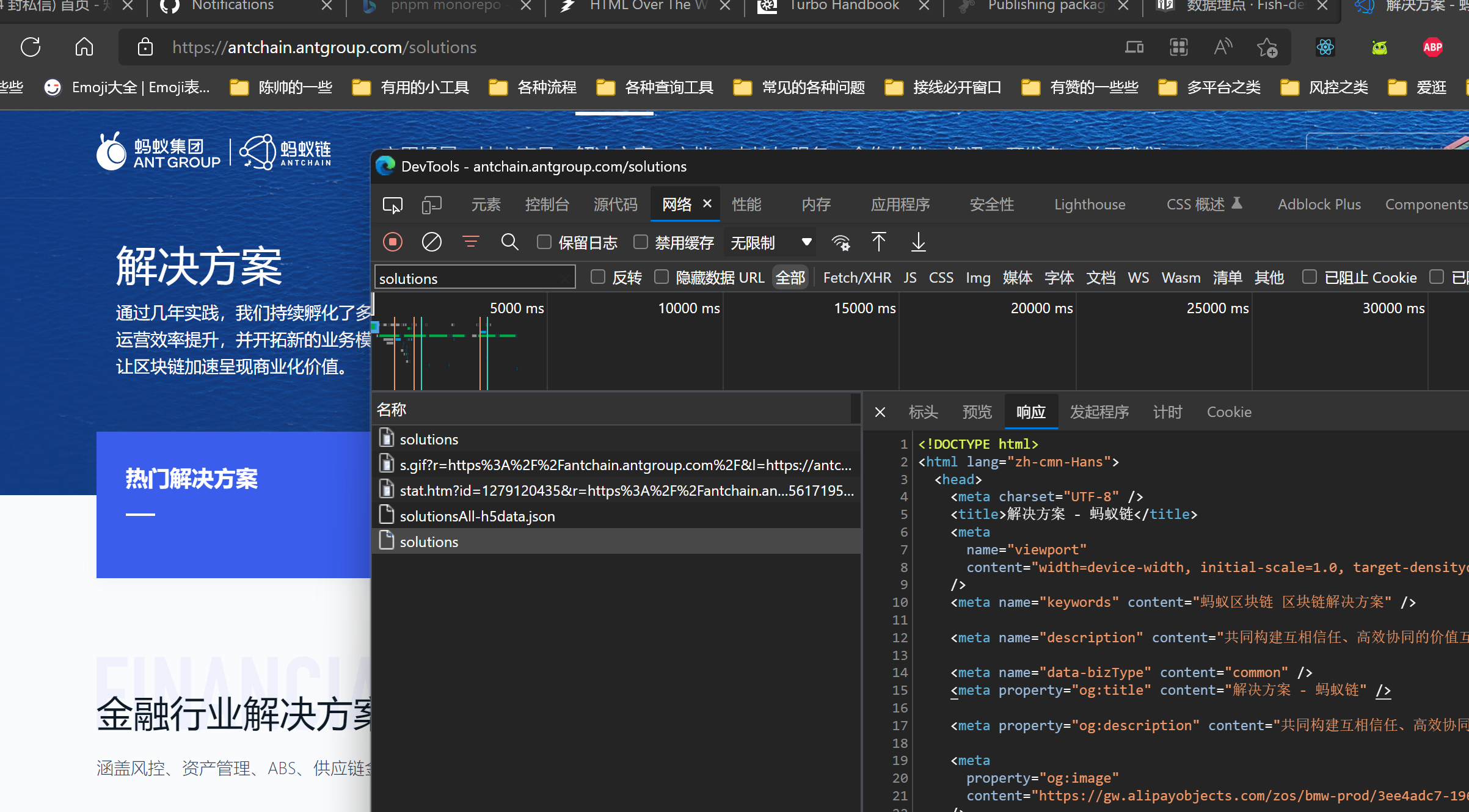The height and width of the screenshot is (812, 1469).
Task: Open the green monkey extension icon
Action: [x=1379, y=47]
